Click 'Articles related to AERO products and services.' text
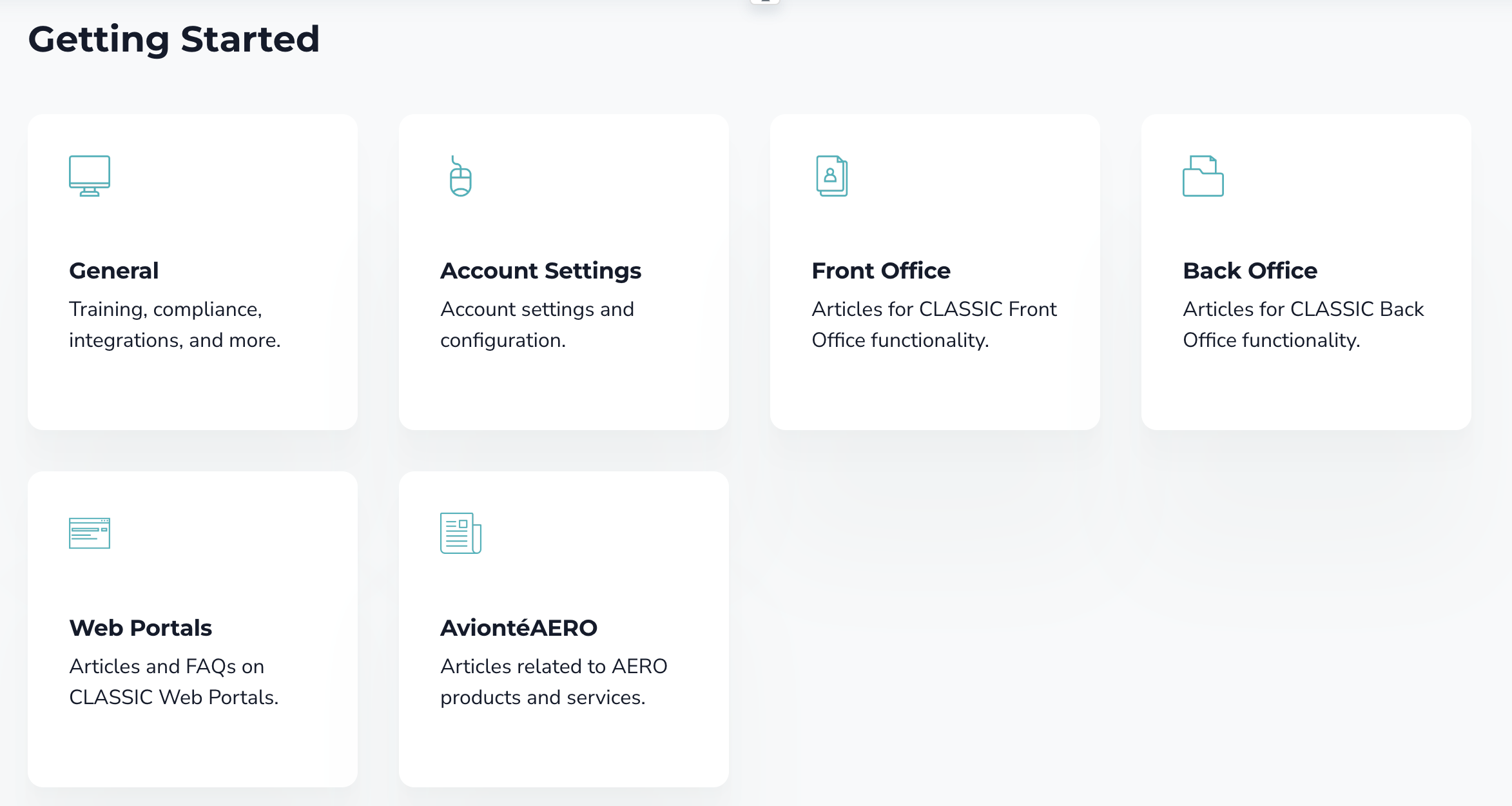1512x806 pixels. click(x=554, y=682)
